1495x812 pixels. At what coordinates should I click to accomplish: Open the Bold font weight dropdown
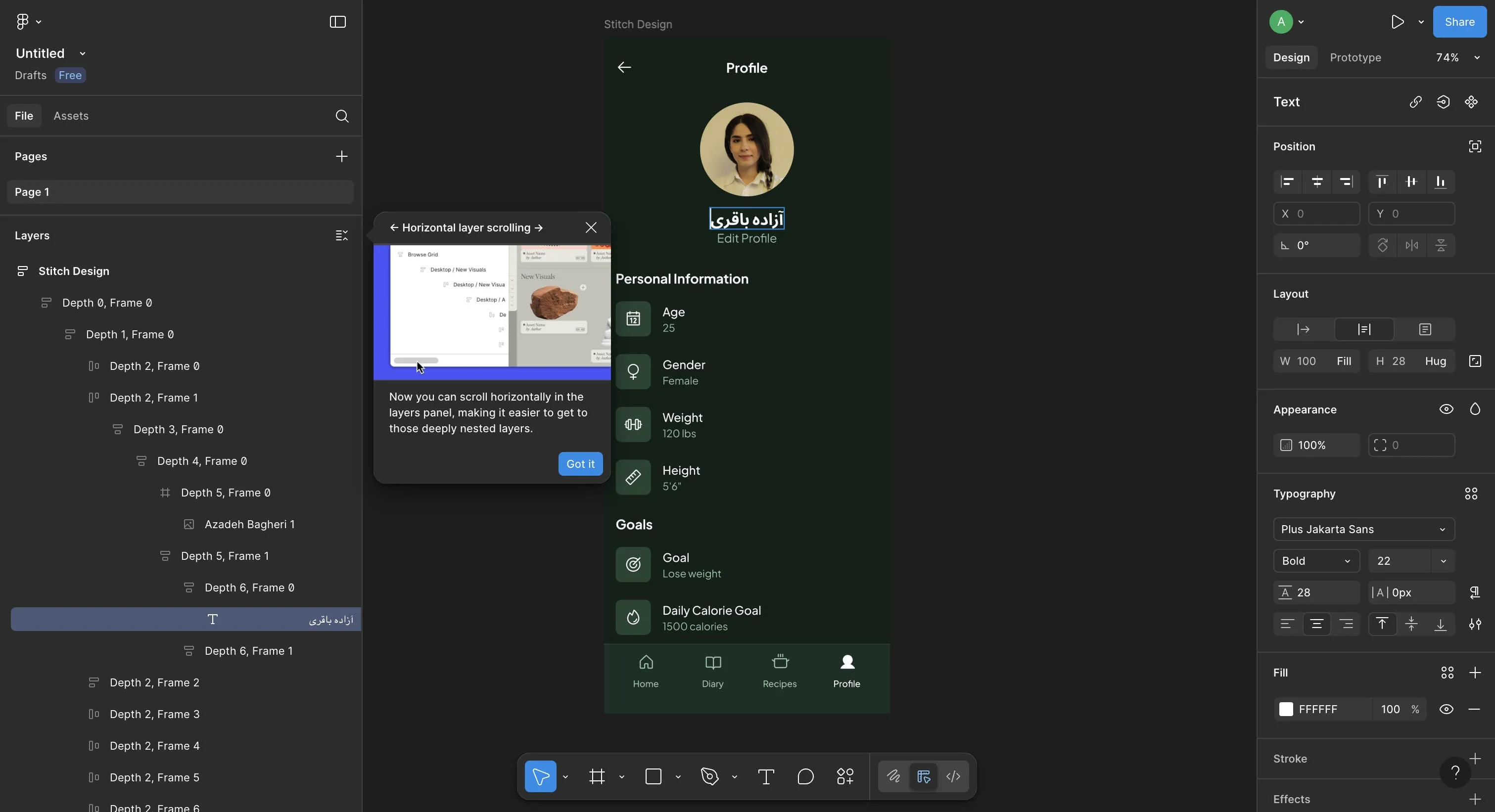(1316, 561)
